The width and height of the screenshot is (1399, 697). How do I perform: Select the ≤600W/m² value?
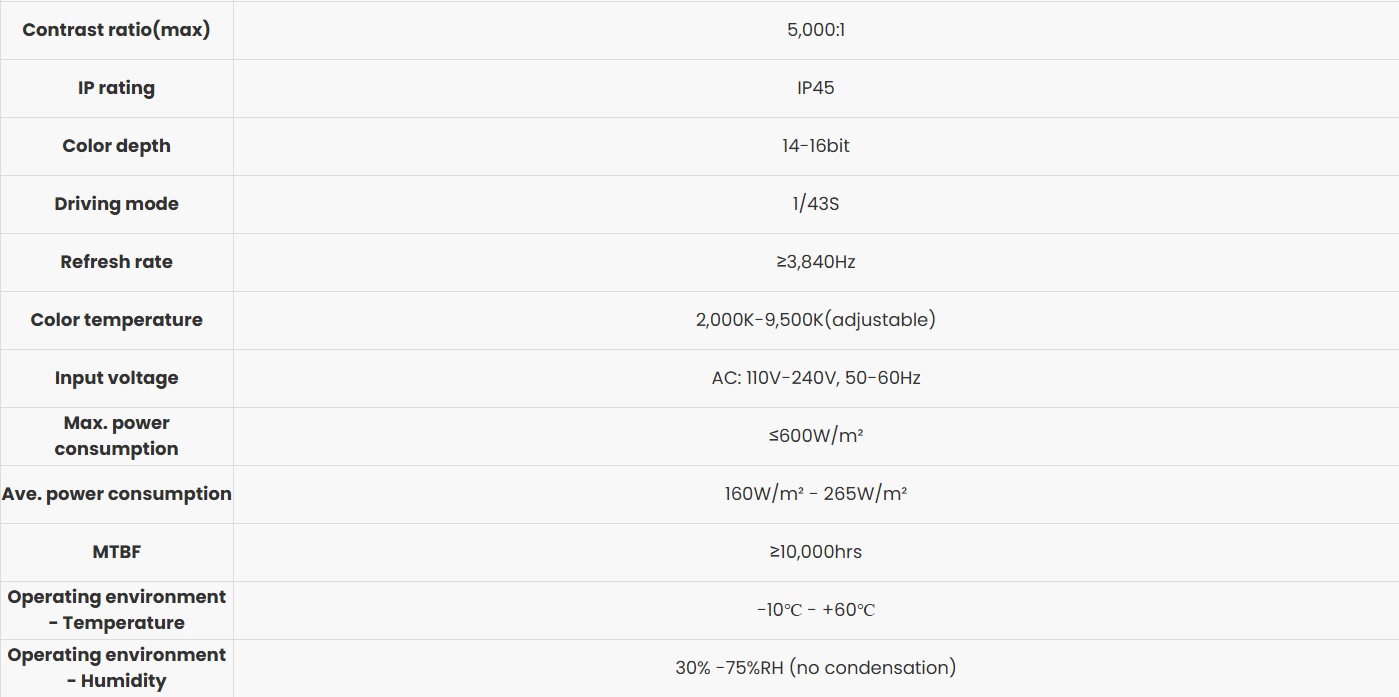(816, 436)
